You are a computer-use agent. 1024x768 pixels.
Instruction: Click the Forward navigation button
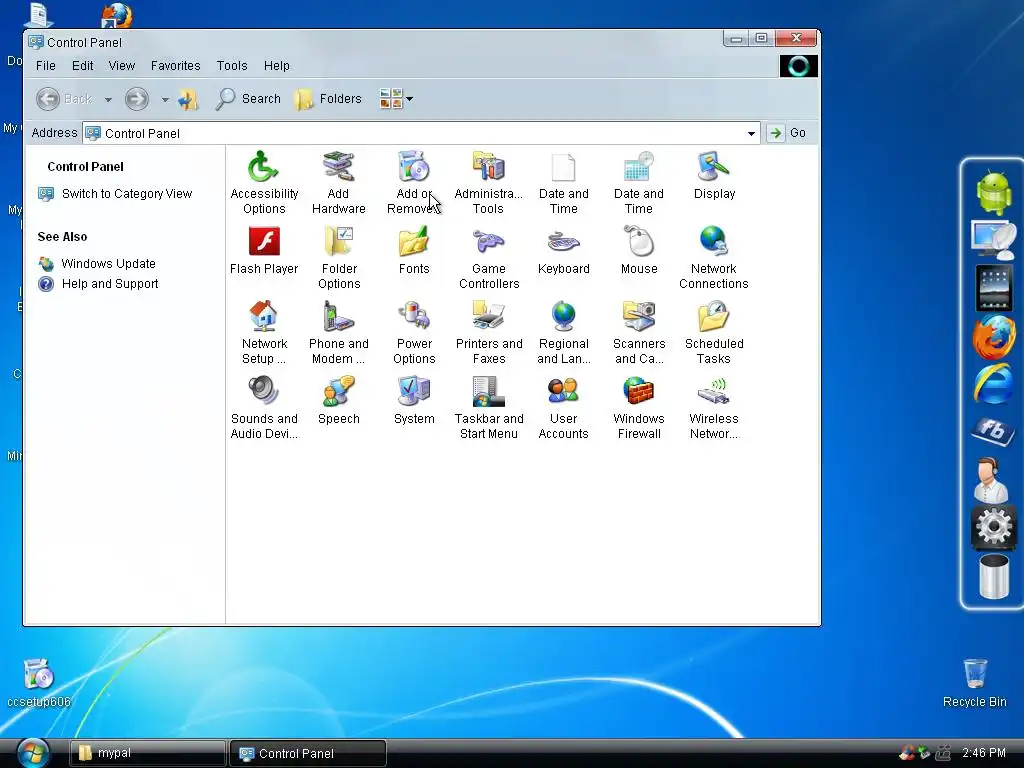tap(136, 99)
